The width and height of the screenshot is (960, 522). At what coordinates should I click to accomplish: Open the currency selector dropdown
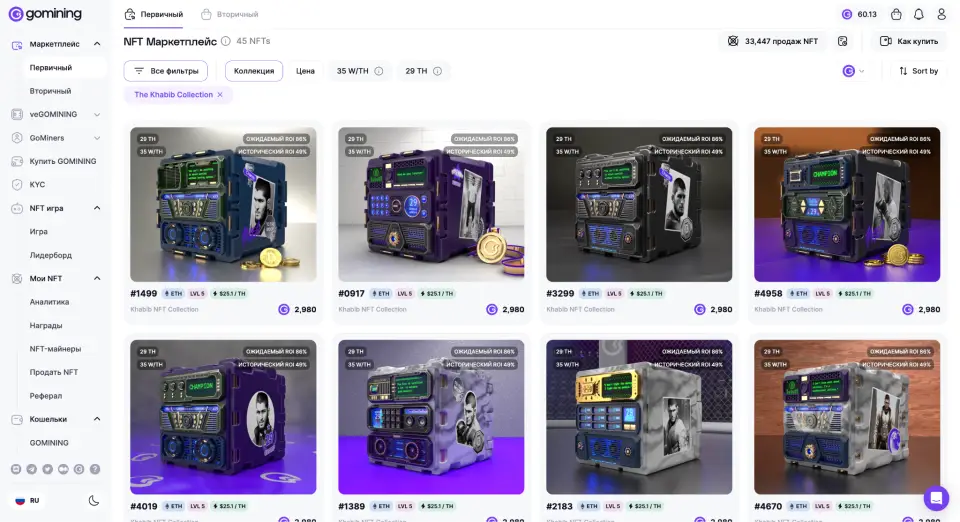[x=853, y=71]
